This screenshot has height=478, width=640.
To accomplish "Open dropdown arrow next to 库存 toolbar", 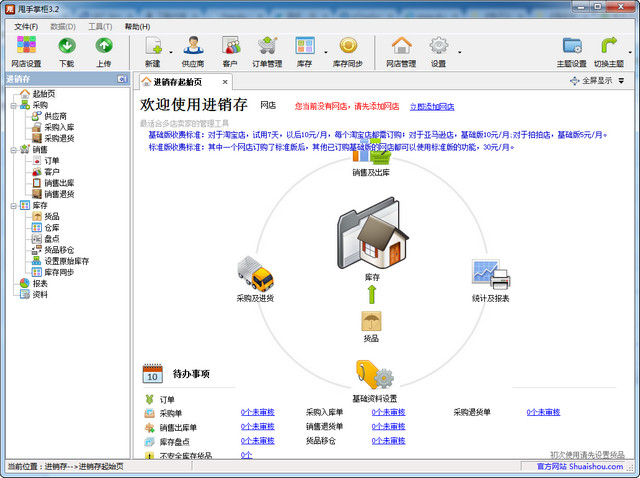I will click(x=326, y=52).
